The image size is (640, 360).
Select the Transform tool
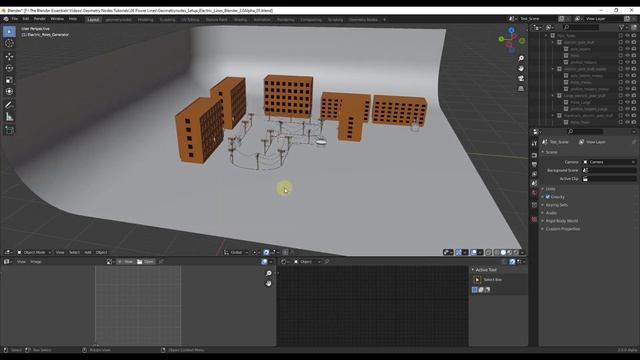click(x=9, y=92)
